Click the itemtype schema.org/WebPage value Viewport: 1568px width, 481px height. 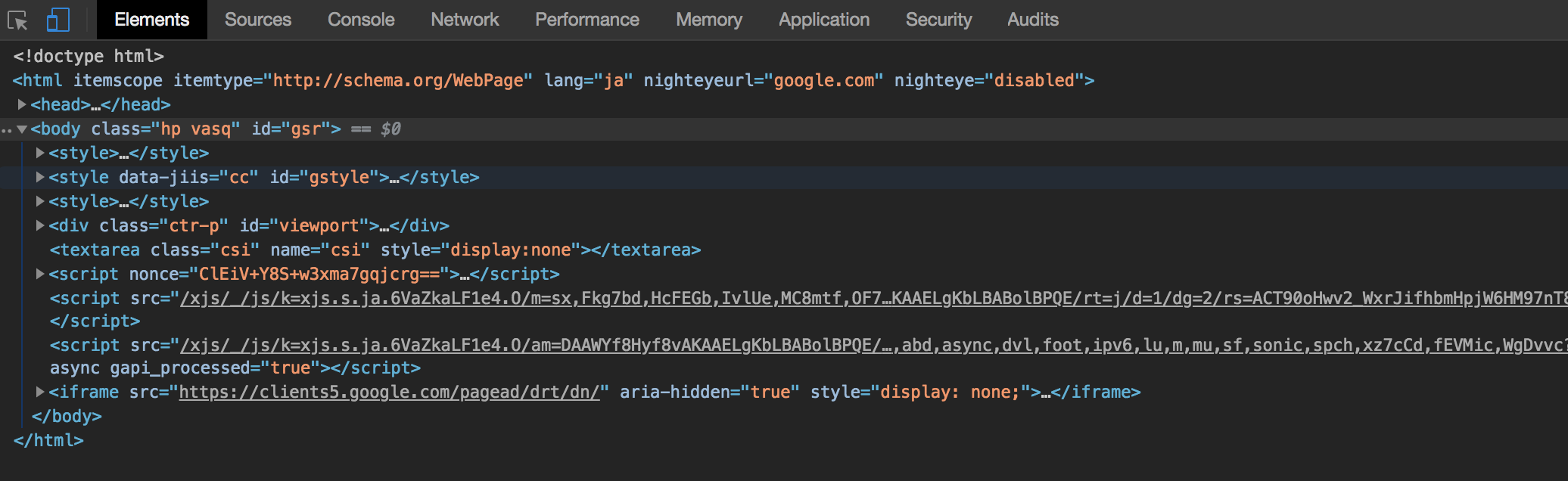point(398,80)
